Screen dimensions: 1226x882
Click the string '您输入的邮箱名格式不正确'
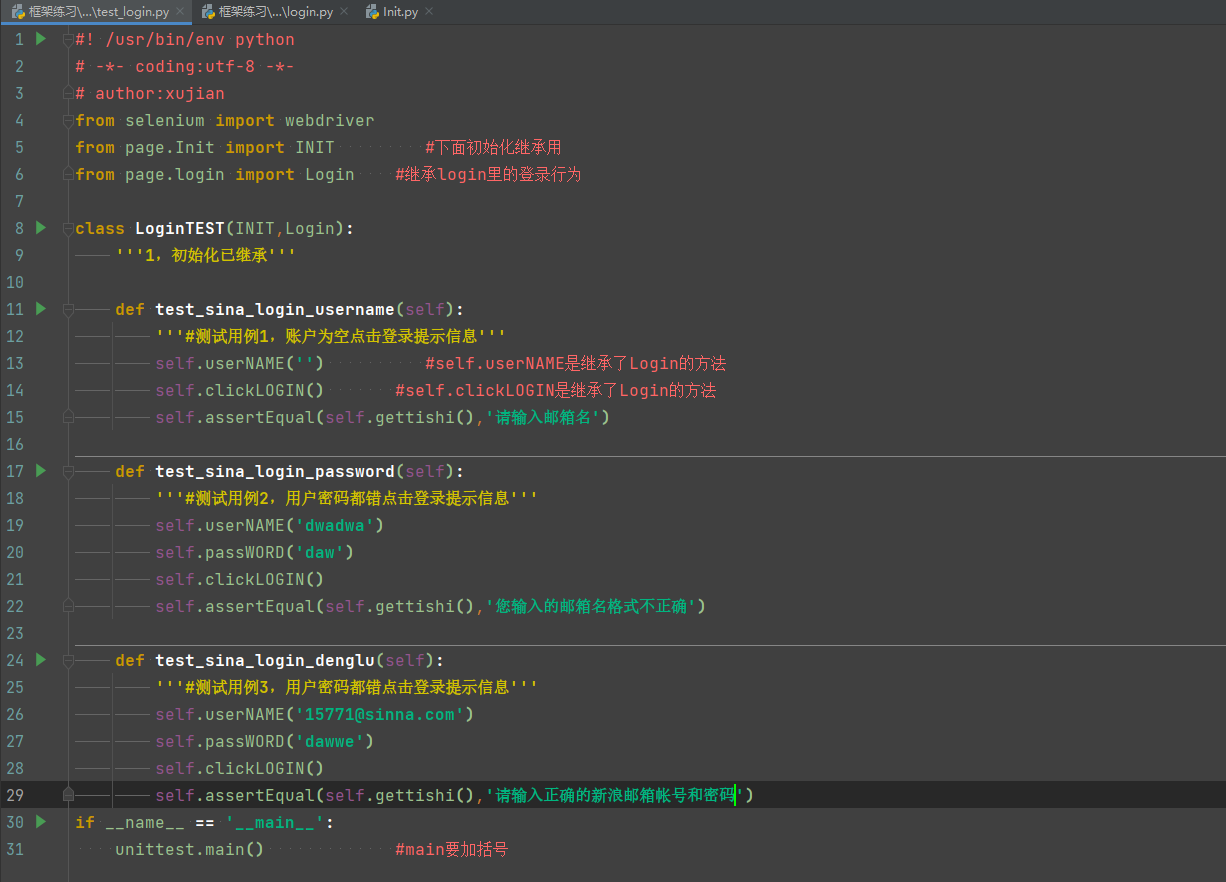591,607
